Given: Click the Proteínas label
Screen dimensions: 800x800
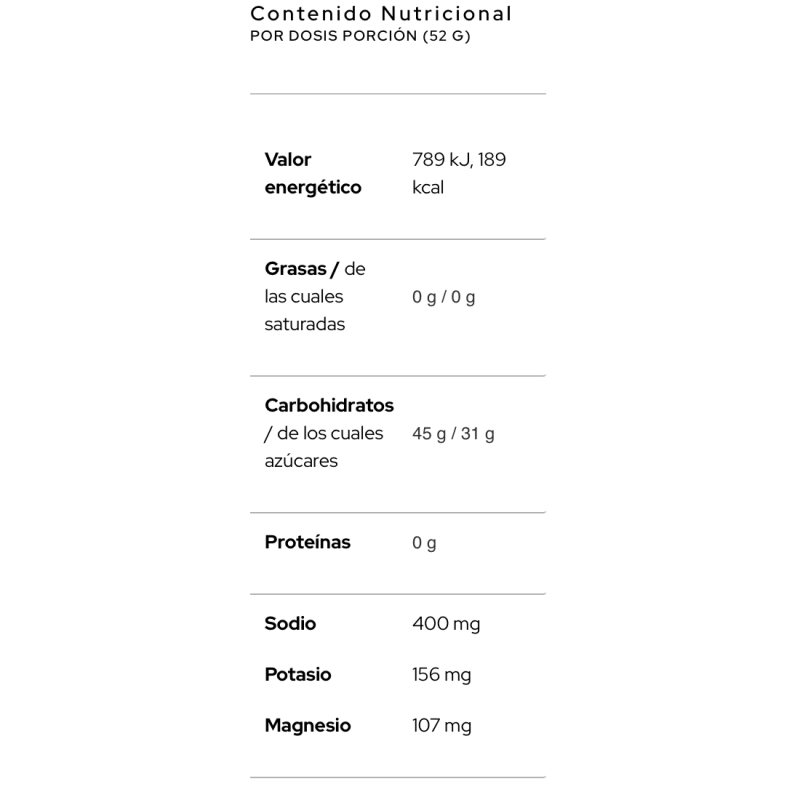Looking at the screenshot, I should 308,542.
